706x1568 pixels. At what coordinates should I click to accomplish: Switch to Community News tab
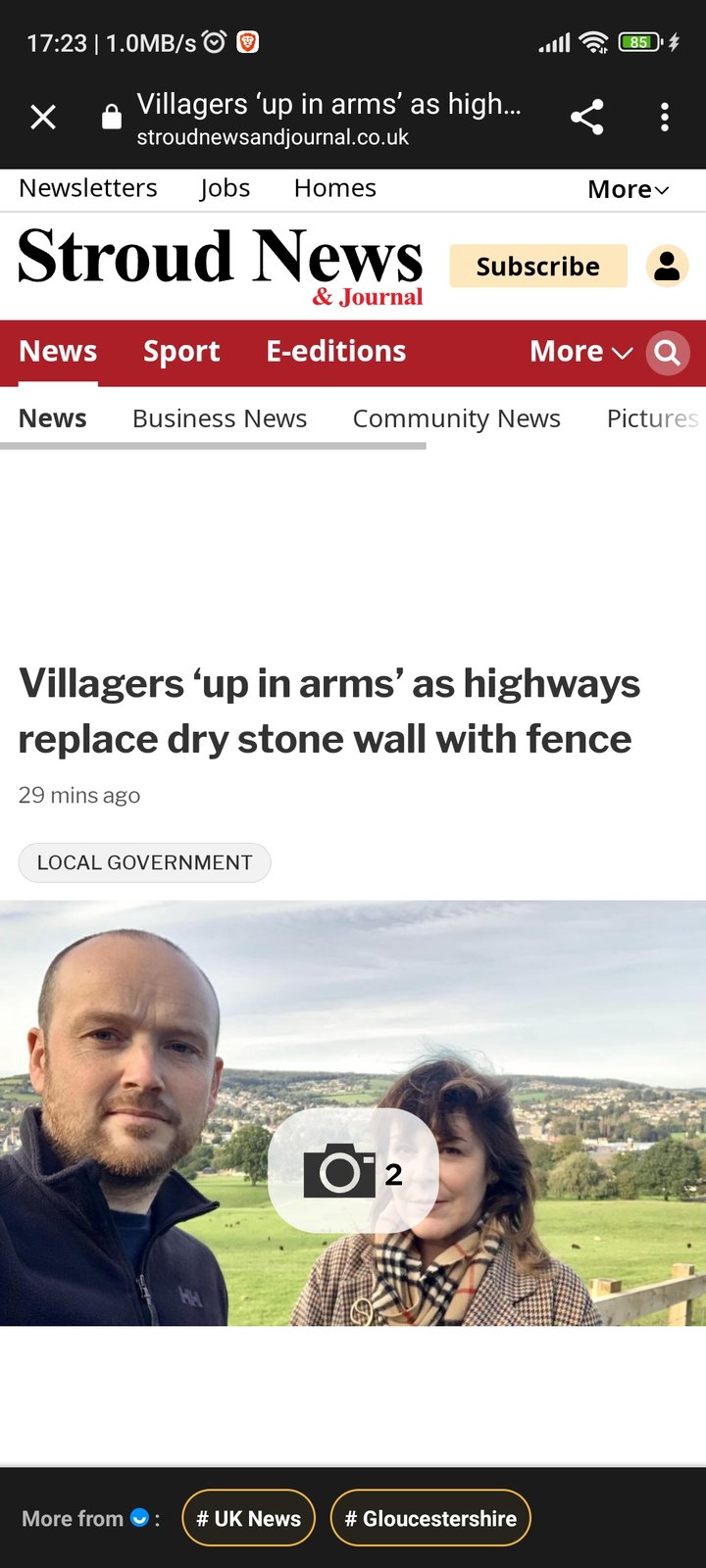[x=457, y=418]
